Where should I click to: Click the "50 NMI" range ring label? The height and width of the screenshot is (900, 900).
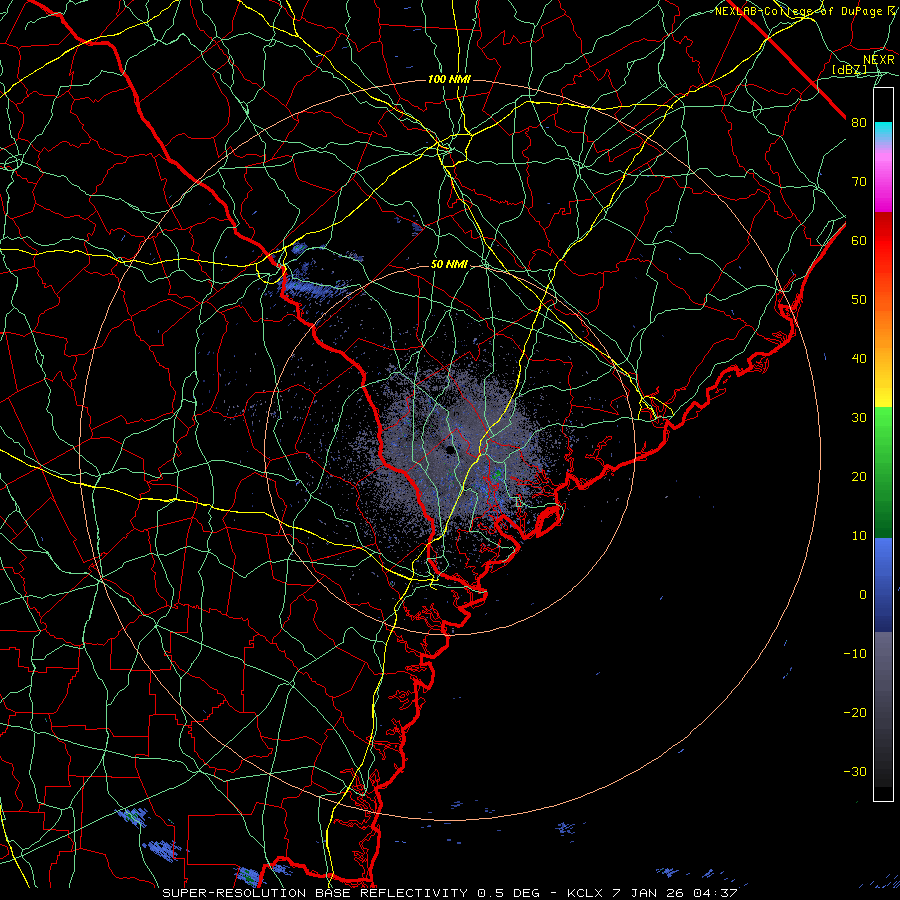pos(449,265)
